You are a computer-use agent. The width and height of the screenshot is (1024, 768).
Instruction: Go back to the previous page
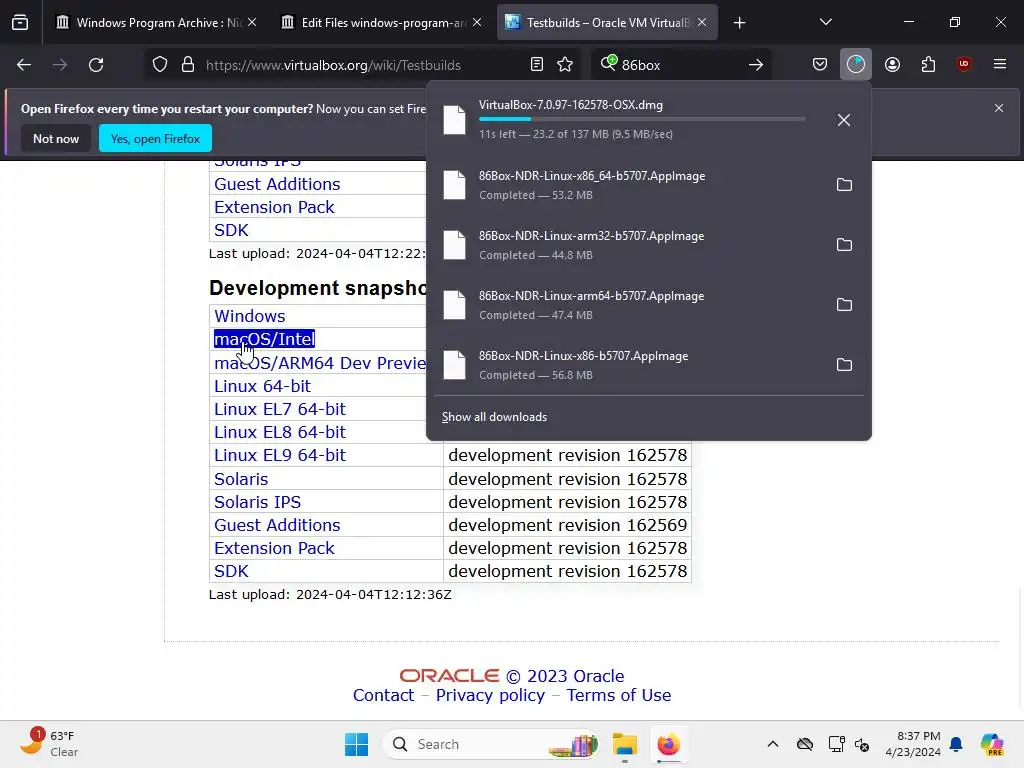pos(24,65)
